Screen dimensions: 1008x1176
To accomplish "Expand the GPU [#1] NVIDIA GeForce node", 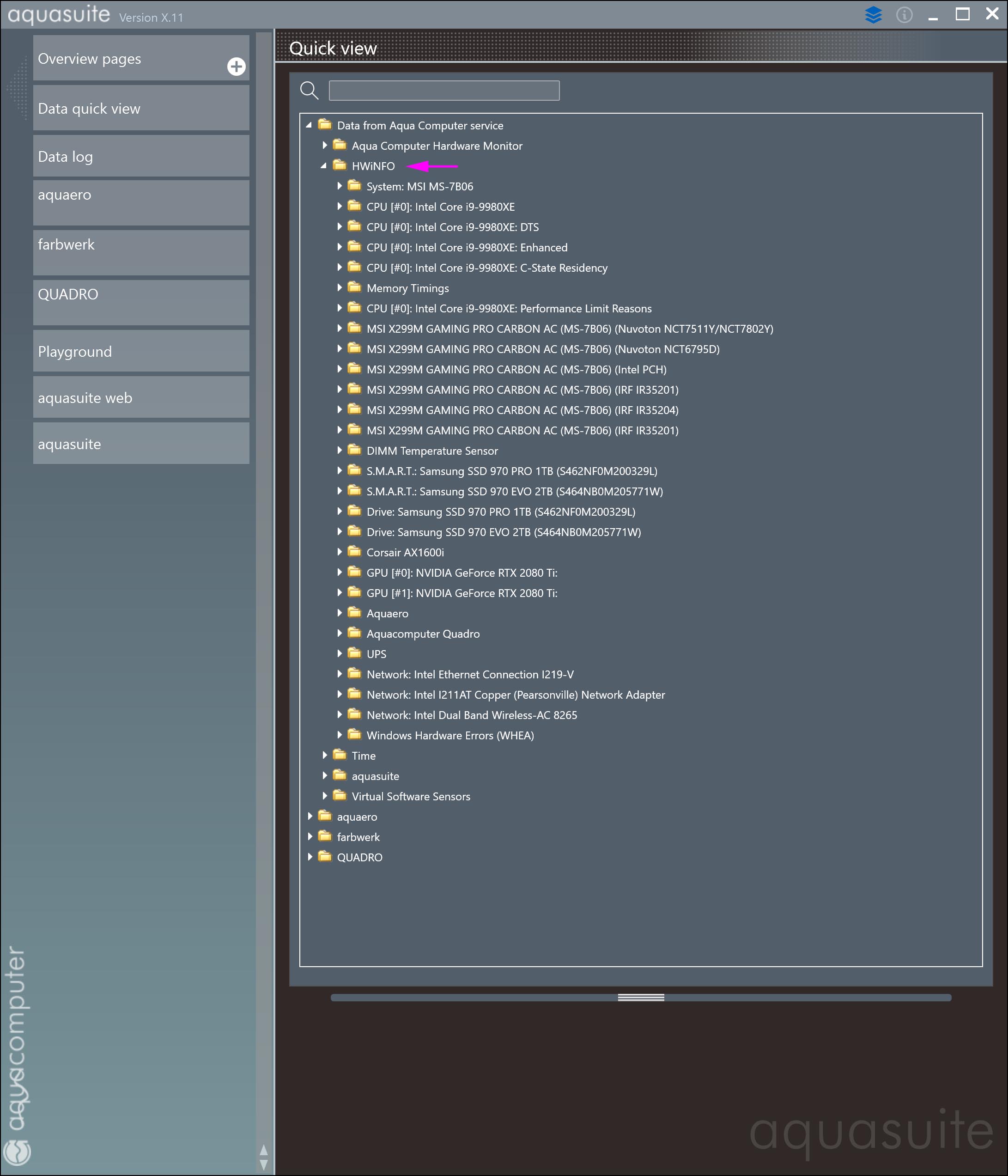I will point(340,592).
